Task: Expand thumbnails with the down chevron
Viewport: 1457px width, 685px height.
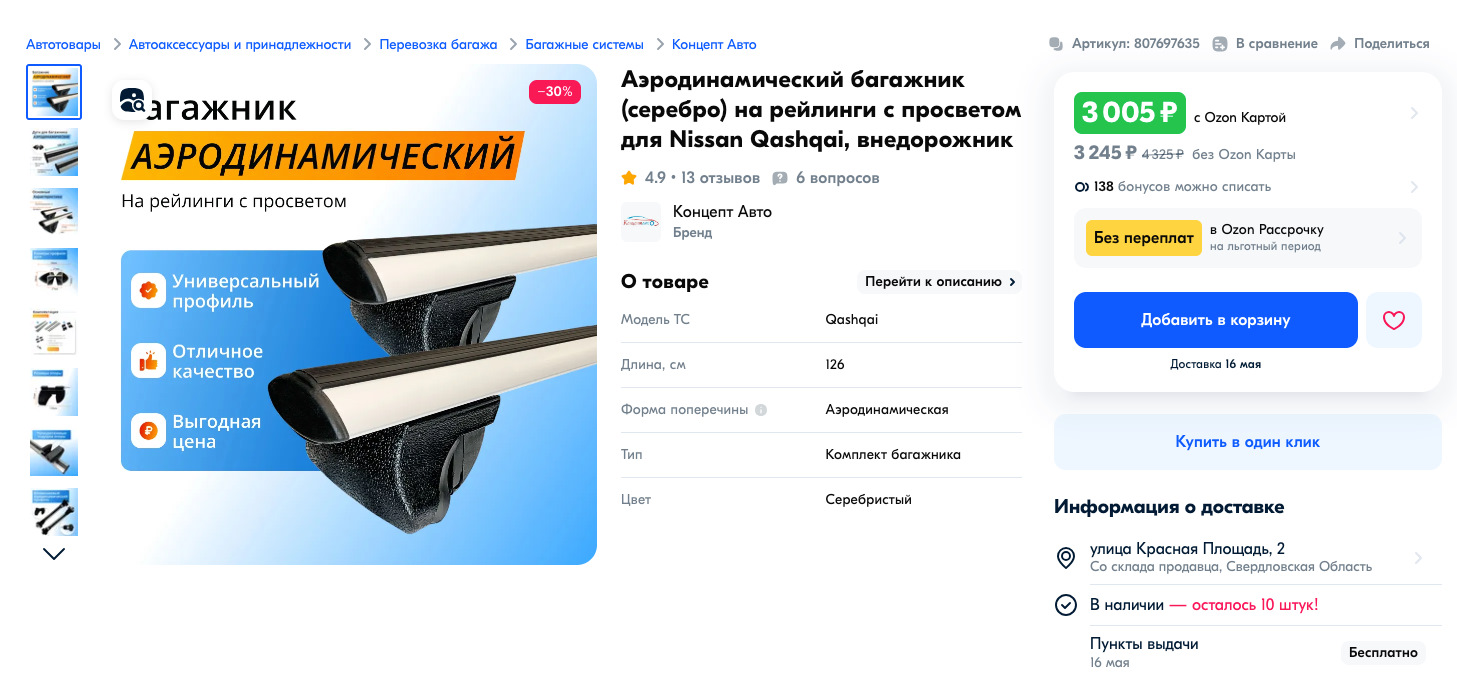Action: tap(54, 553)
